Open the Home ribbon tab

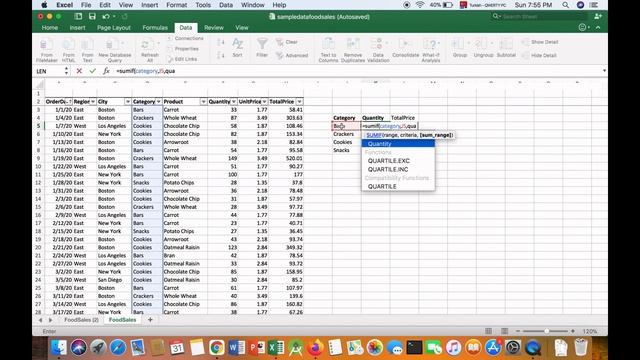pyautogui.click(x=50, y=28)
